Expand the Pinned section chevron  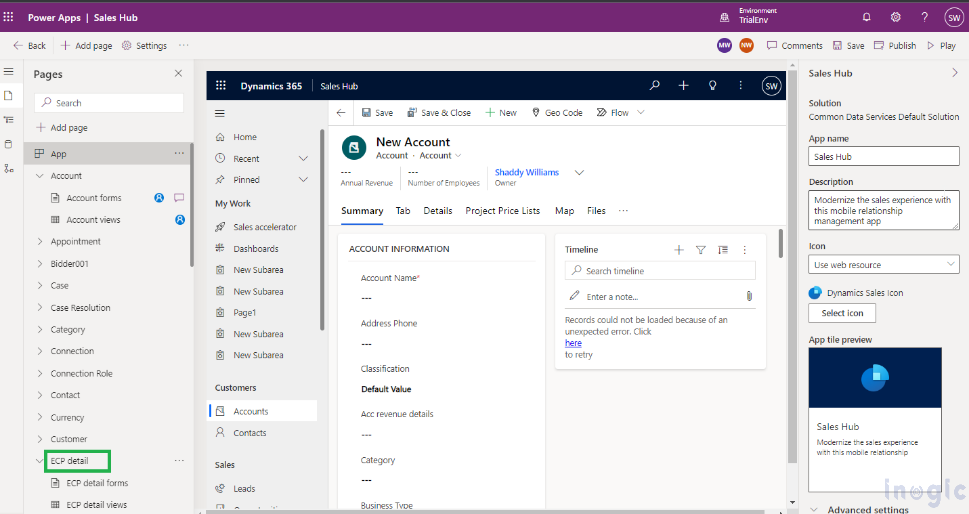(x=303, y=180)
